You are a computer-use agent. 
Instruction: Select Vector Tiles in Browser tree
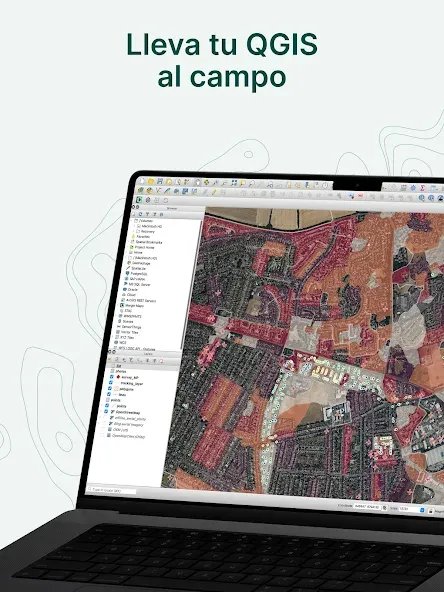[x=130, y=332]
